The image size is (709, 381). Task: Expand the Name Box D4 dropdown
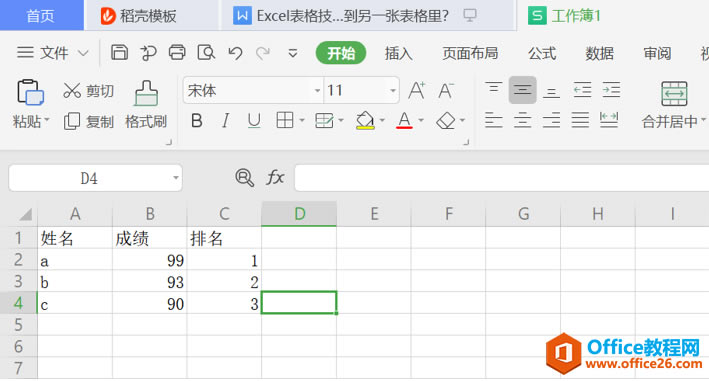[175, 178]
